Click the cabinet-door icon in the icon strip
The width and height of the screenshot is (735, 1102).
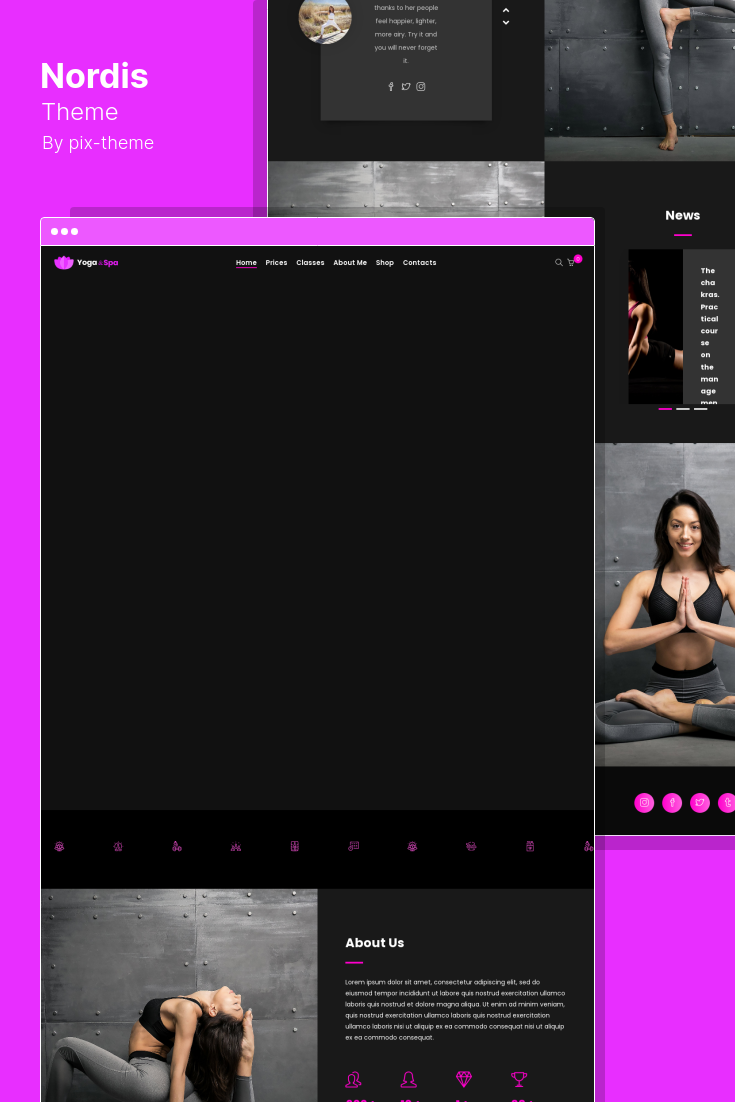[x=294, y=846]
